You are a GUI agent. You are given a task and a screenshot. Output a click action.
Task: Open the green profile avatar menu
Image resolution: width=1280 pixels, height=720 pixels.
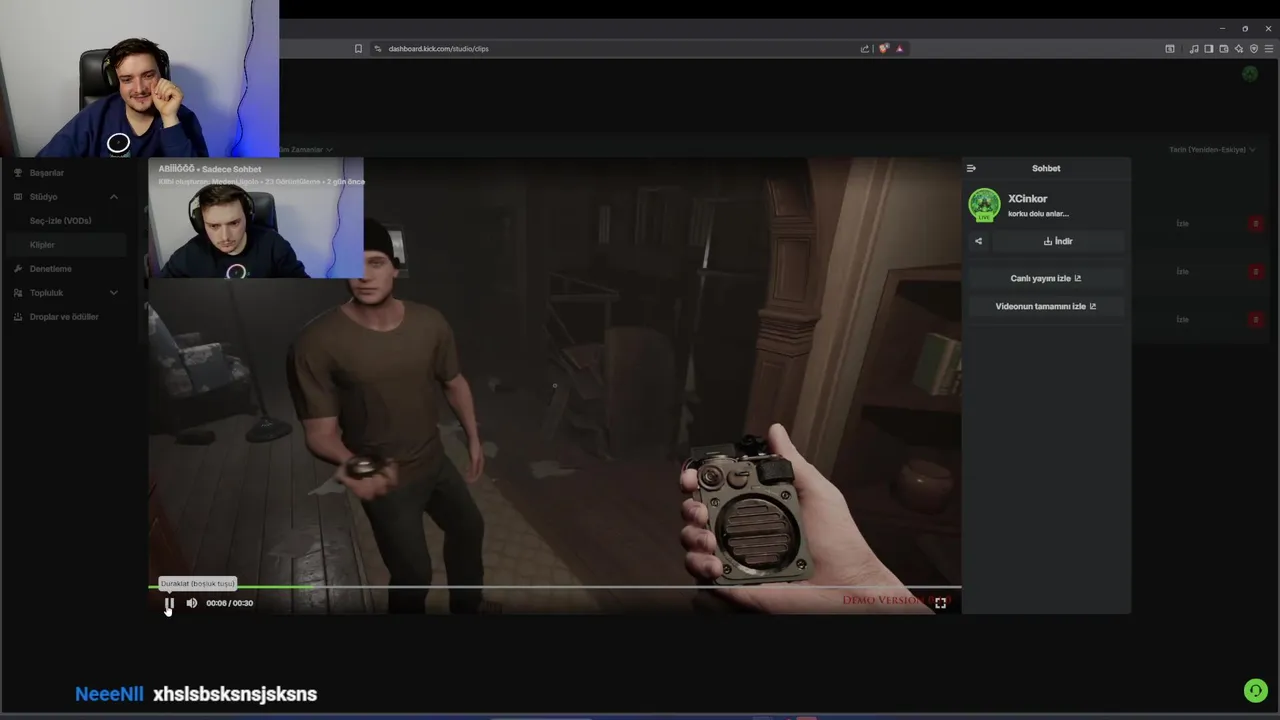(x=1250, y=74)
